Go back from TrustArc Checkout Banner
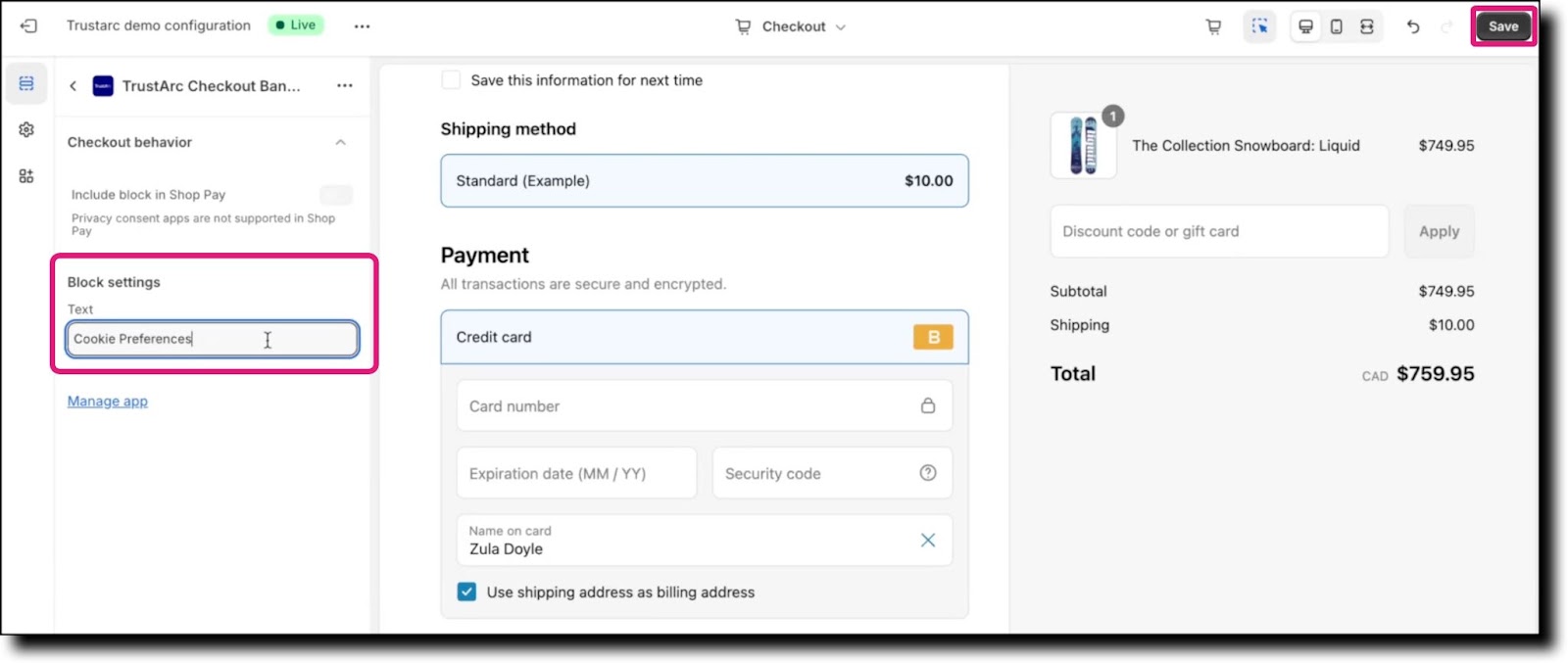This screenshot has width=1568, height=663. tap(73, 86)
